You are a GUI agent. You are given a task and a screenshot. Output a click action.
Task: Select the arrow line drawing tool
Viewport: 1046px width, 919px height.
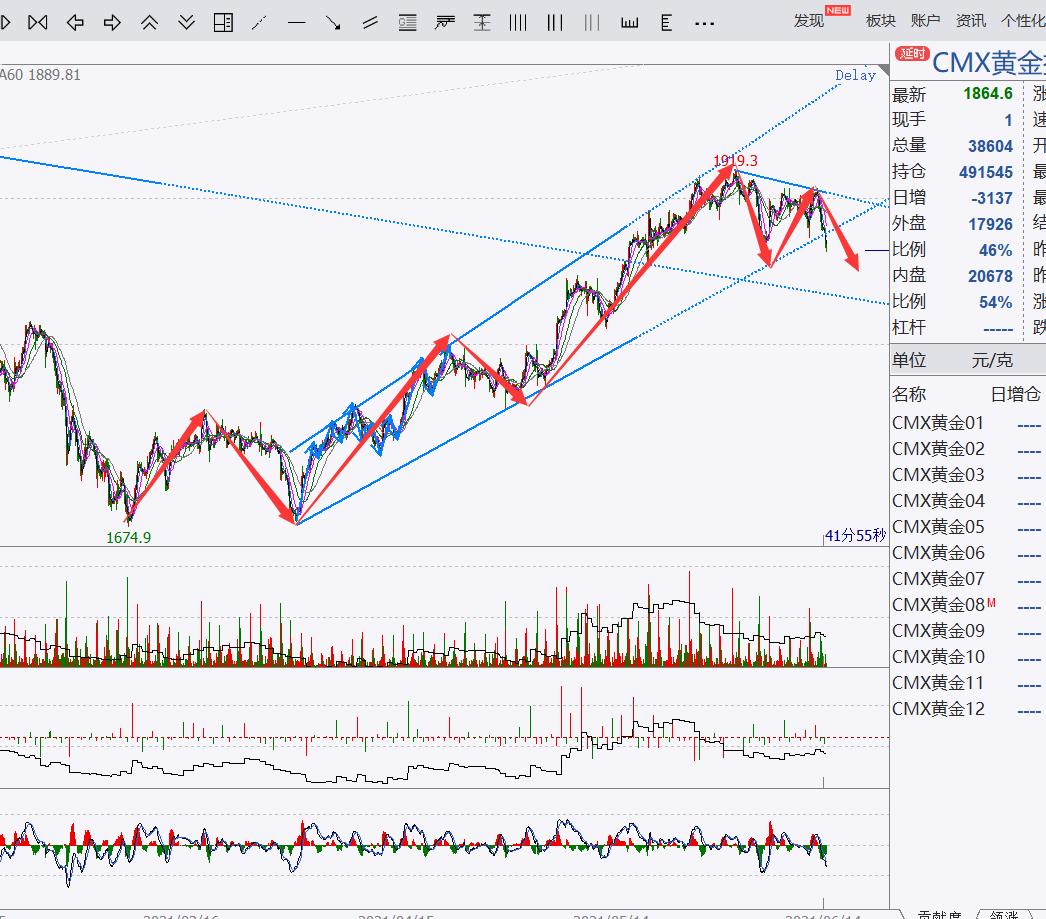[x=333, y=23]
